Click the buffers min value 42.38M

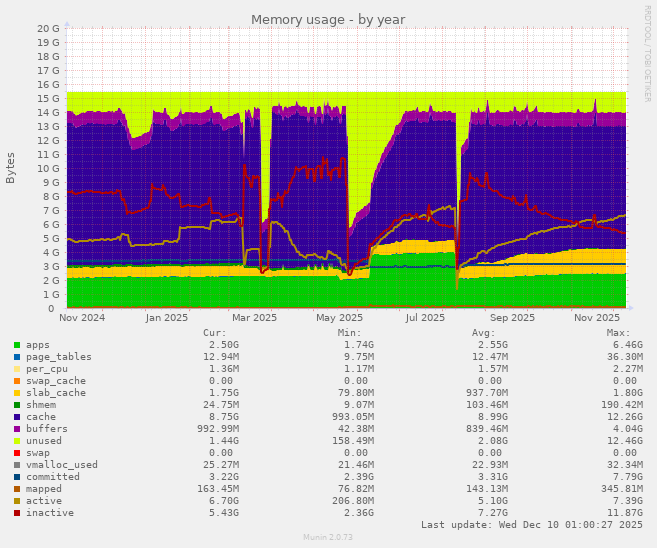click(356, 429)
